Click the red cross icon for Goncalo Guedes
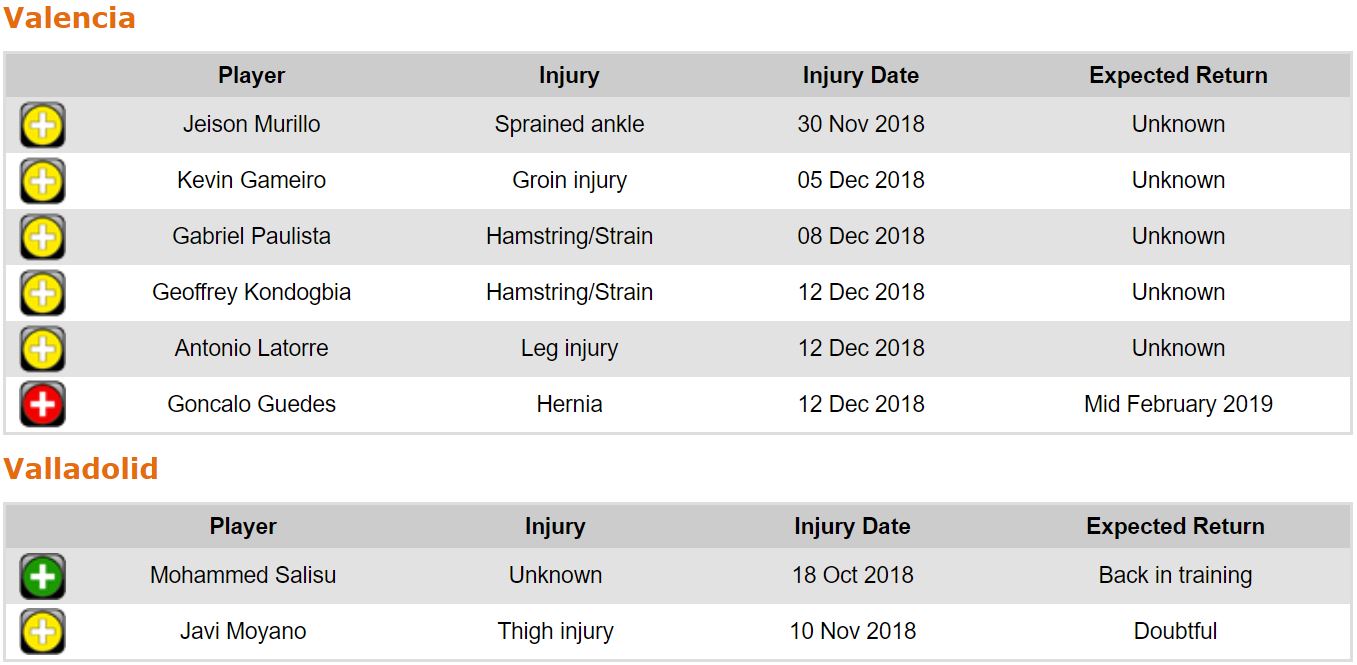The image size is (1357, 665). click(x=42, y=405)
